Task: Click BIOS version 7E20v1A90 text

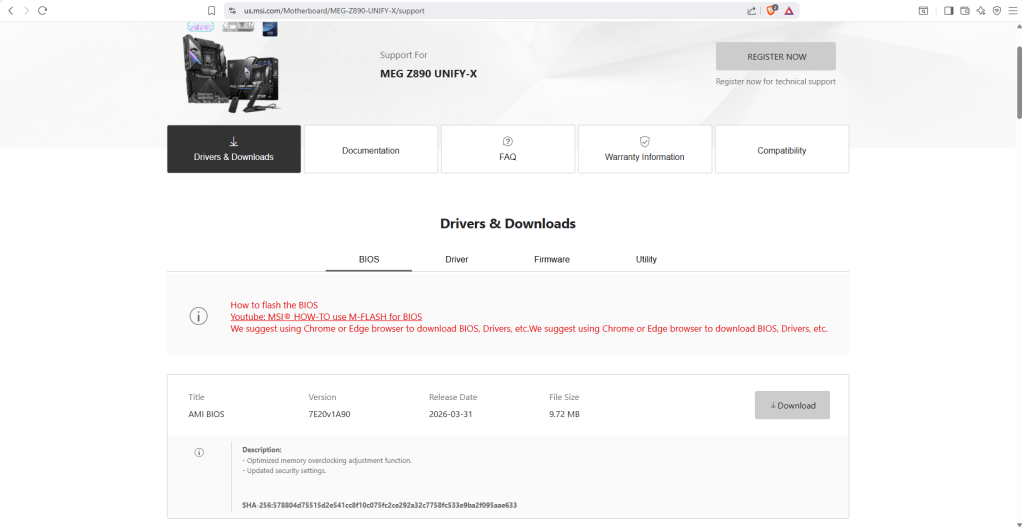Action: tap(329, 414)
